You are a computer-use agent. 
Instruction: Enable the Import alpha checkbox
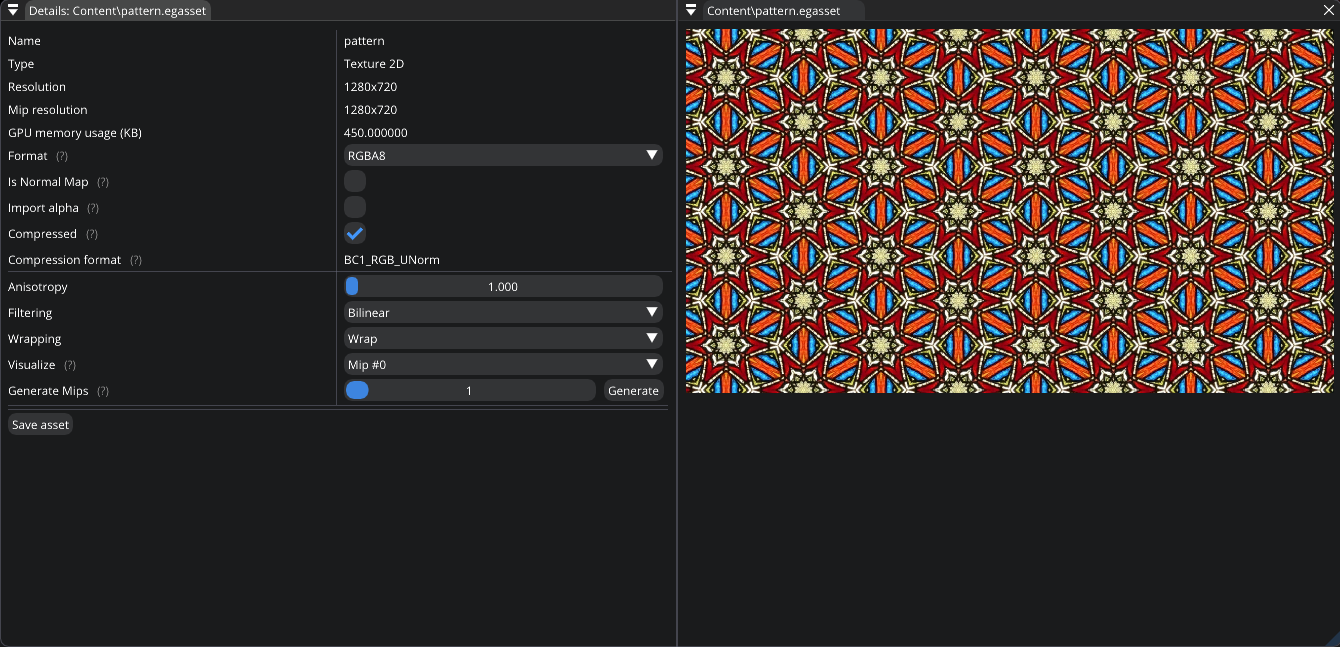point(355,207)
